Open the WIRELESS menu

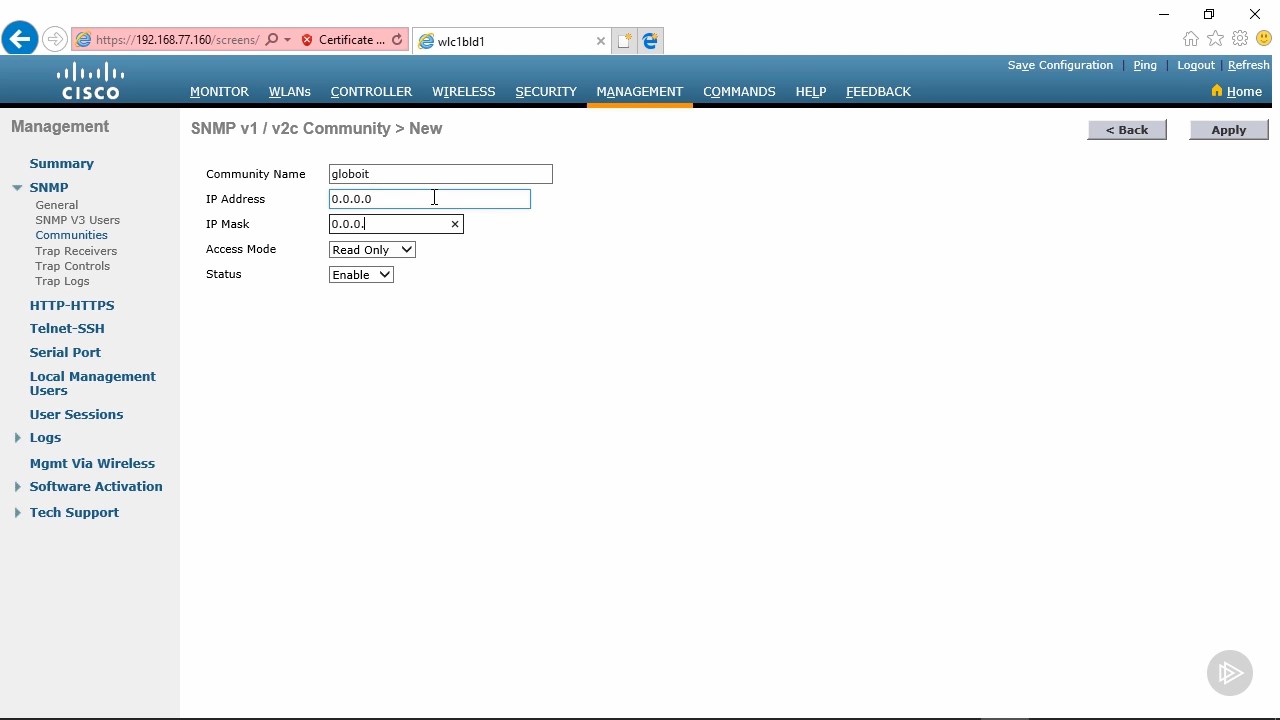pyautogui.click(x=463, y=91)
